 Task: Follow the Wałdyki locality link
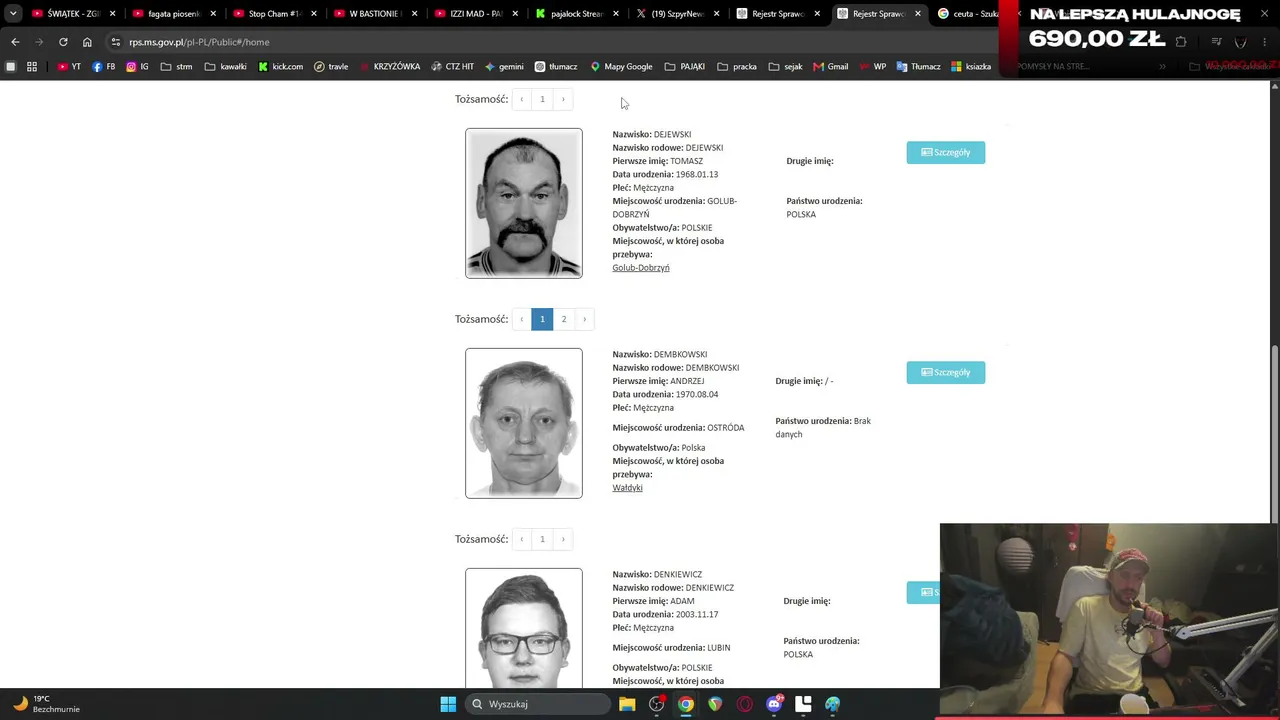click(x=627, y=488)
